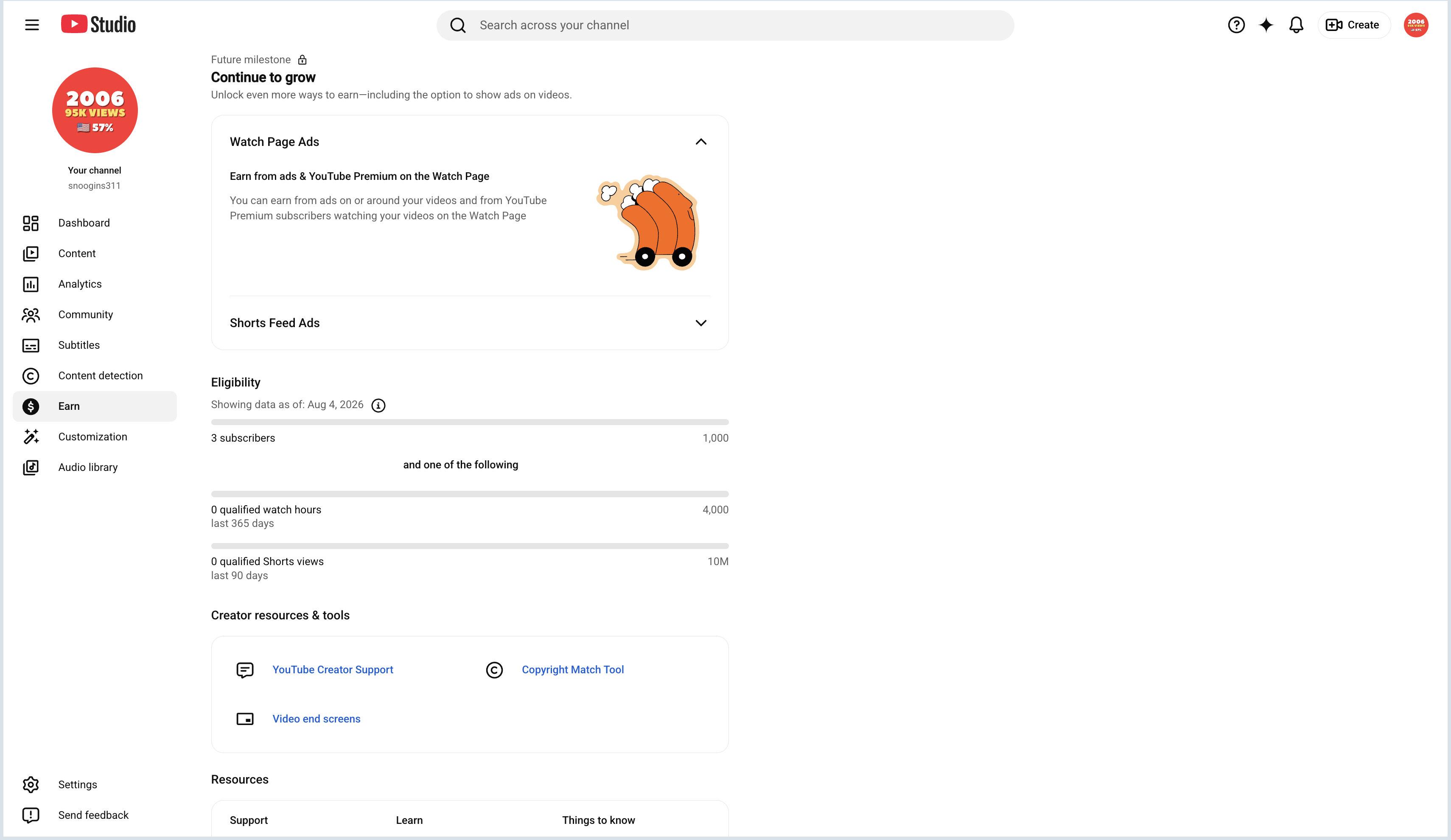The height and width of the screenshot is (840, 1451).
Task: Select Content detection menu item
Action: (95, 375)
